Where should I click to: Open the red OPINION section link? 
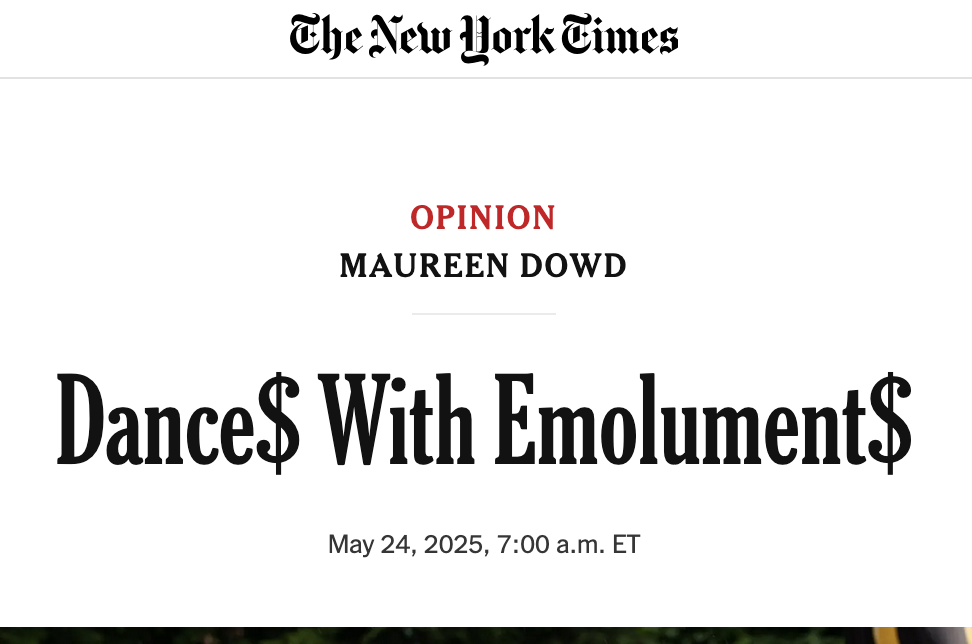[x=483, y=218]
